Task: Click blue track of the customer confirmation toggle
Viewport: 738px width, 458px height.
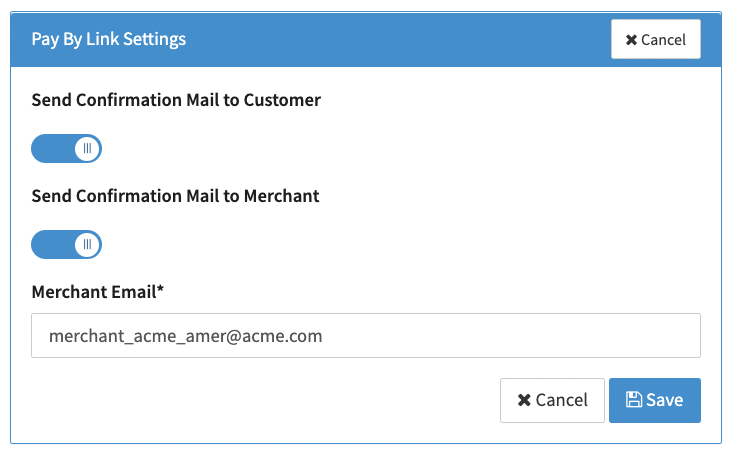Action: (x=52, y=149)
